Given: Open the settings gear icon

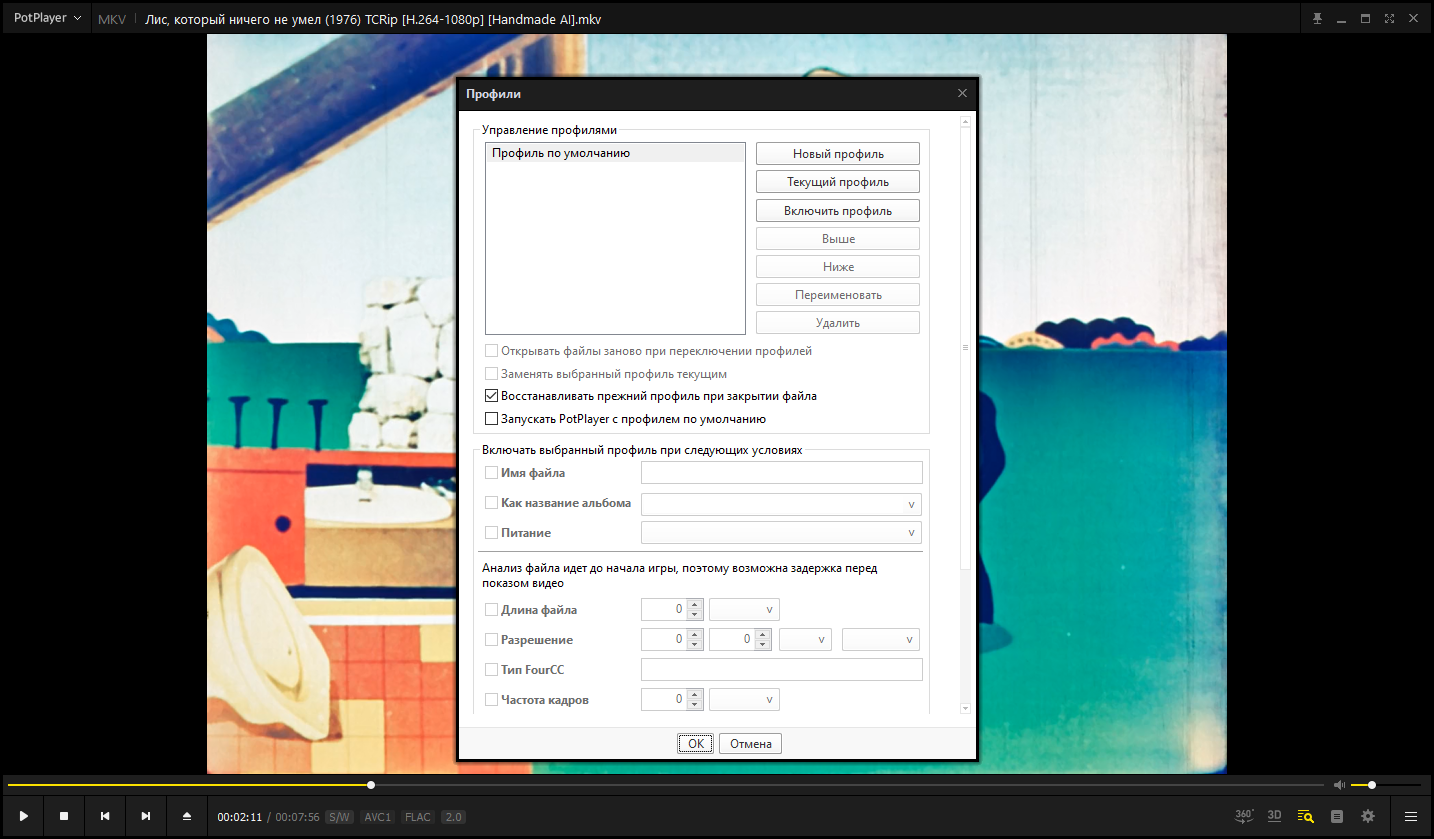Looking at the screenshot, I should tap(1368, 817).
